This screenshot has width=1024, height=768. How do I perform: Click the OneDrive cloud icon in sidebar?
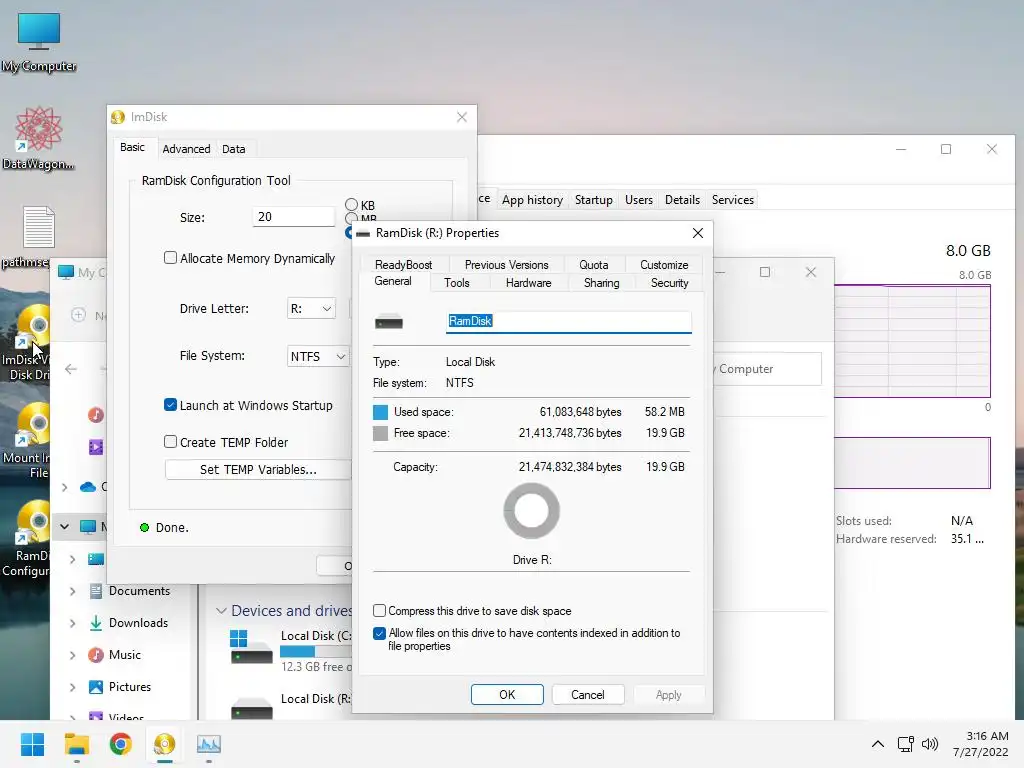[88, 487]
